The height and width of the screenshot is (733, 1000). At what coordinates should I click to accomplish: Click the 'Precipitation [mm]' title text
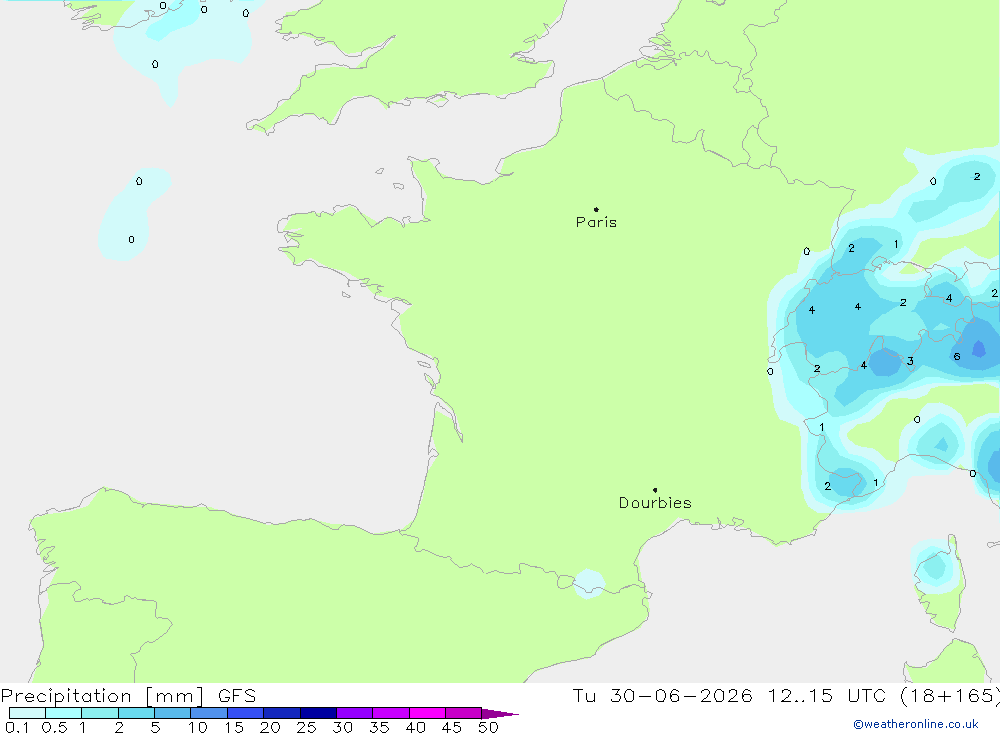102,696
